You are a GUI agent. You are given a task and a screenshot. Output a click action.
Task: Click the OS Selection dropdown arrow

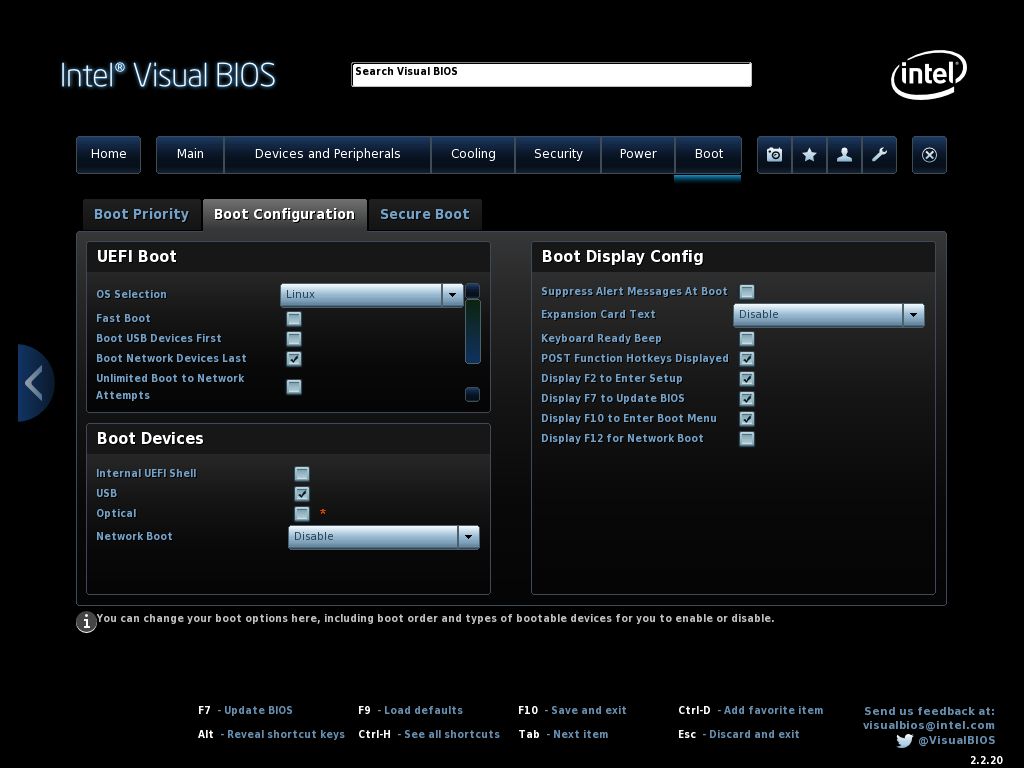[x=453, y=295]
